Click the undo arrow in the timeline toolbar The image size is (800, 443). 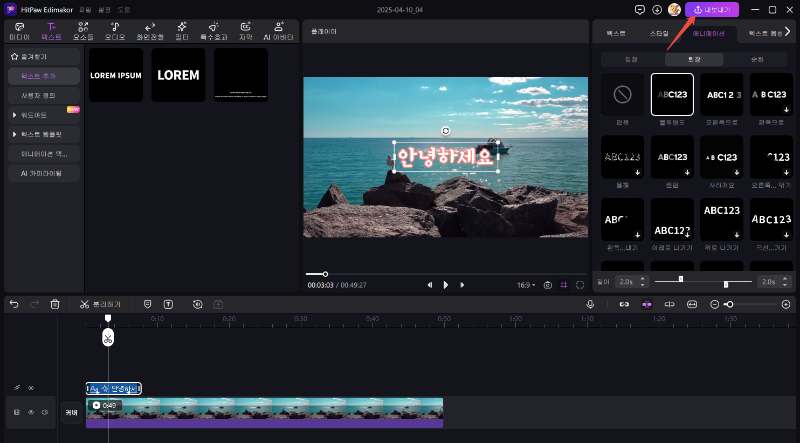click(14, 304)
